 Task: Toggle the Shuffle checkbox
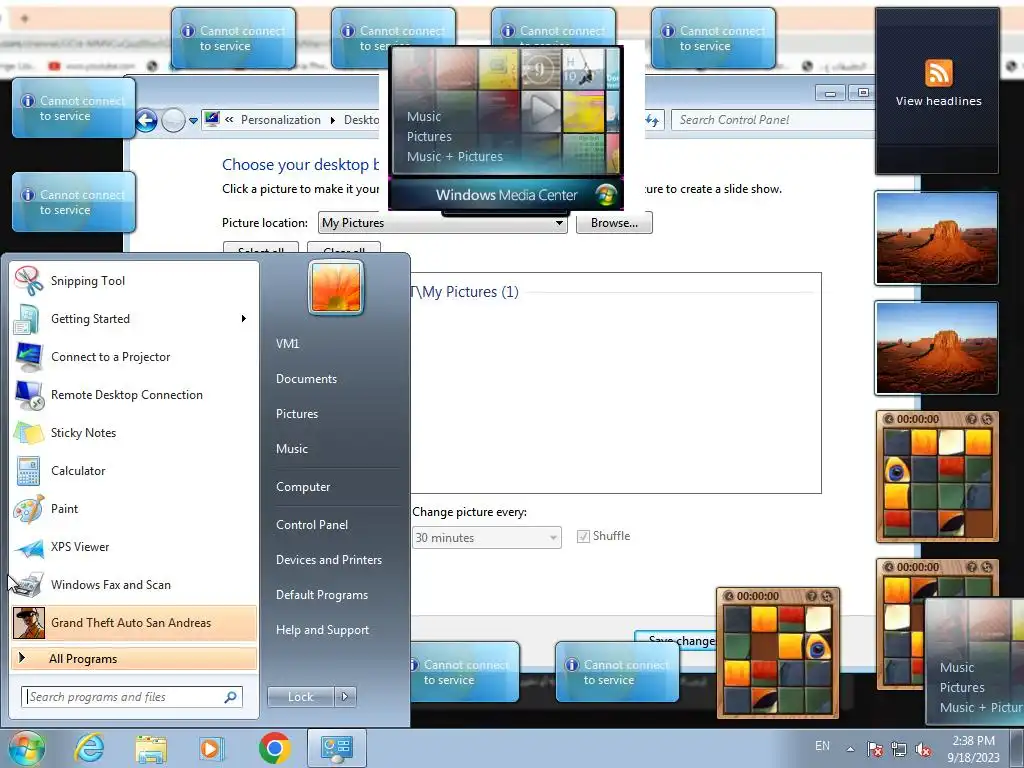(x=583, y=536)
